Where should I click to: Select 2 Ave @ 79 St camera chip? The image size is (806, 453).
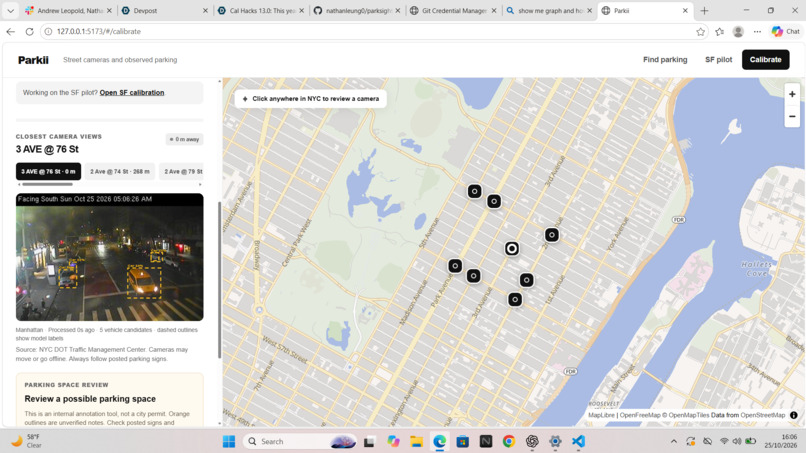tap(183, 171)
